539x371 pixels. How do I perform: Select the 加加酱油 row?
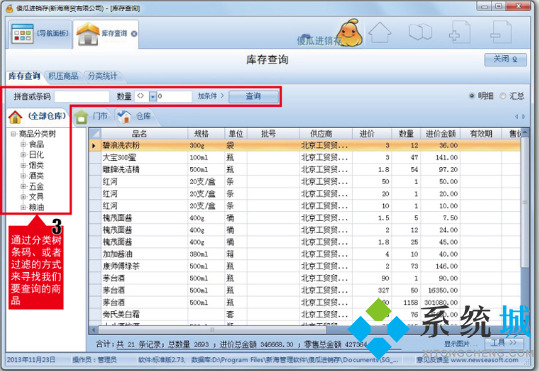pos(305,254)
